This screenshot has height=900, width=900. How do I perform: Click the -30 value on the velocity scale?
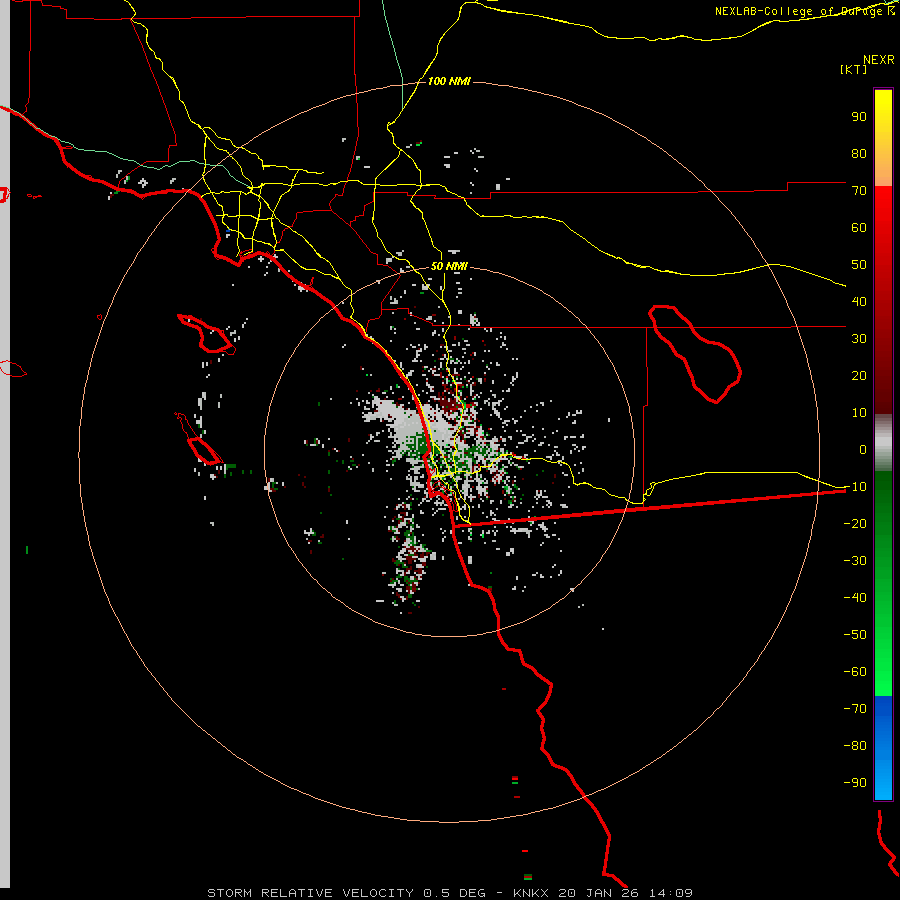pyautogui.click(x=855, y=561)
